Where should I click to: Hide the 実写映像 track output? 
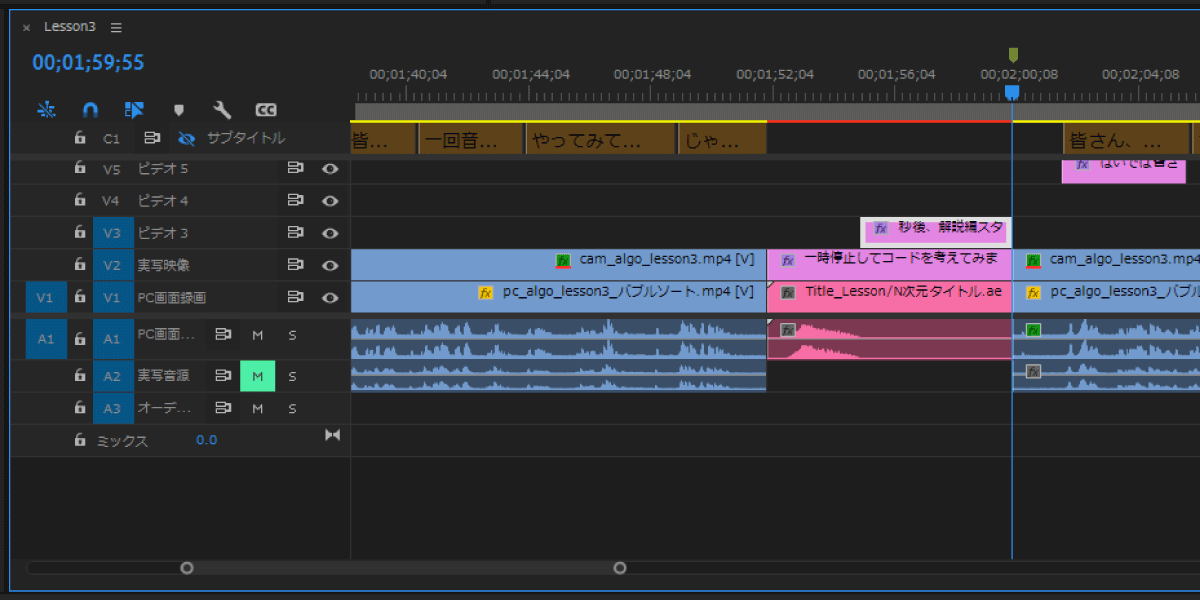click(330, 265)
